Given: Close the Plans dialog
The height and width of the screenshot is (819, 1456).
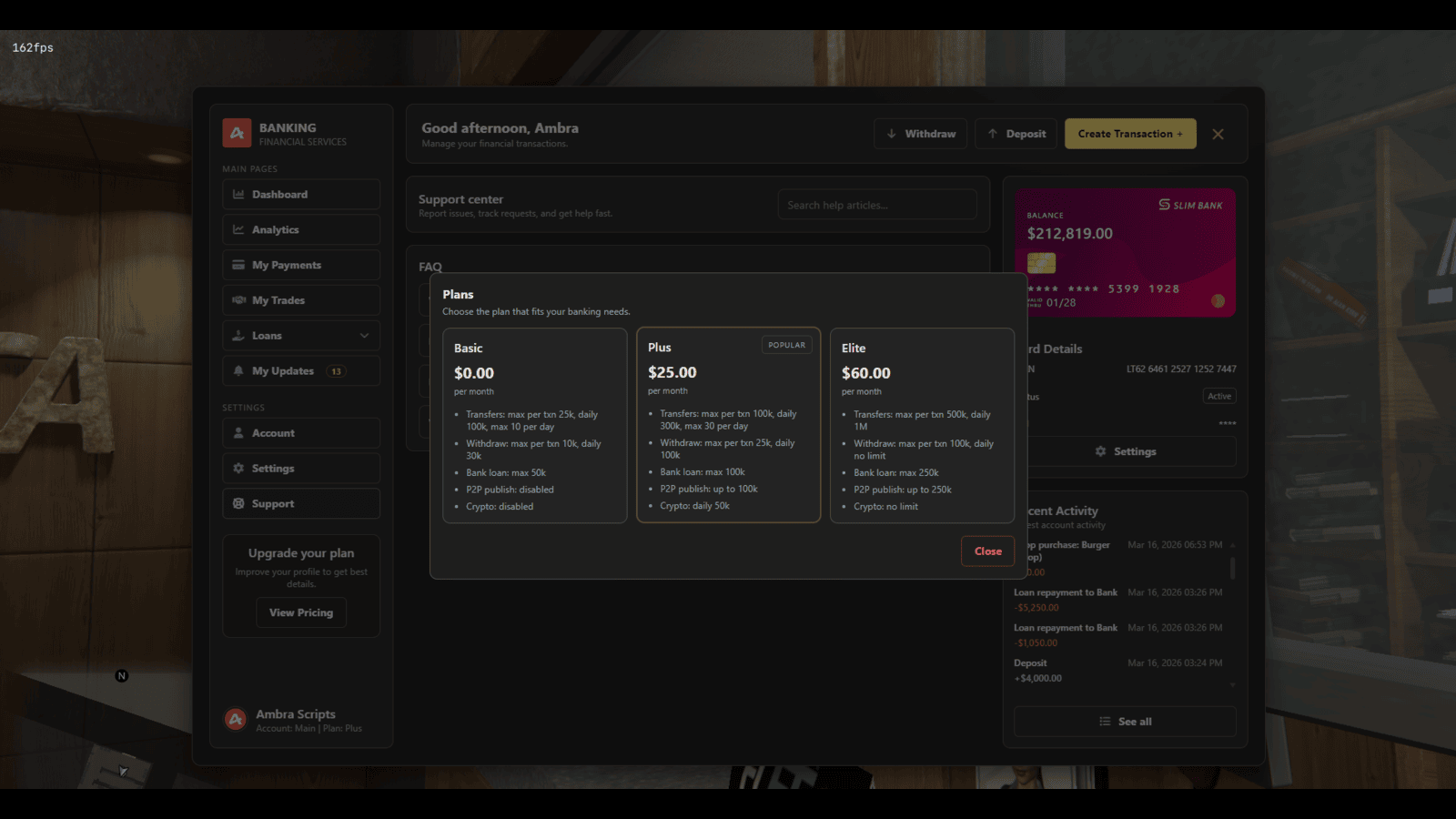Looking at the screenshot, I should point(987,551).
